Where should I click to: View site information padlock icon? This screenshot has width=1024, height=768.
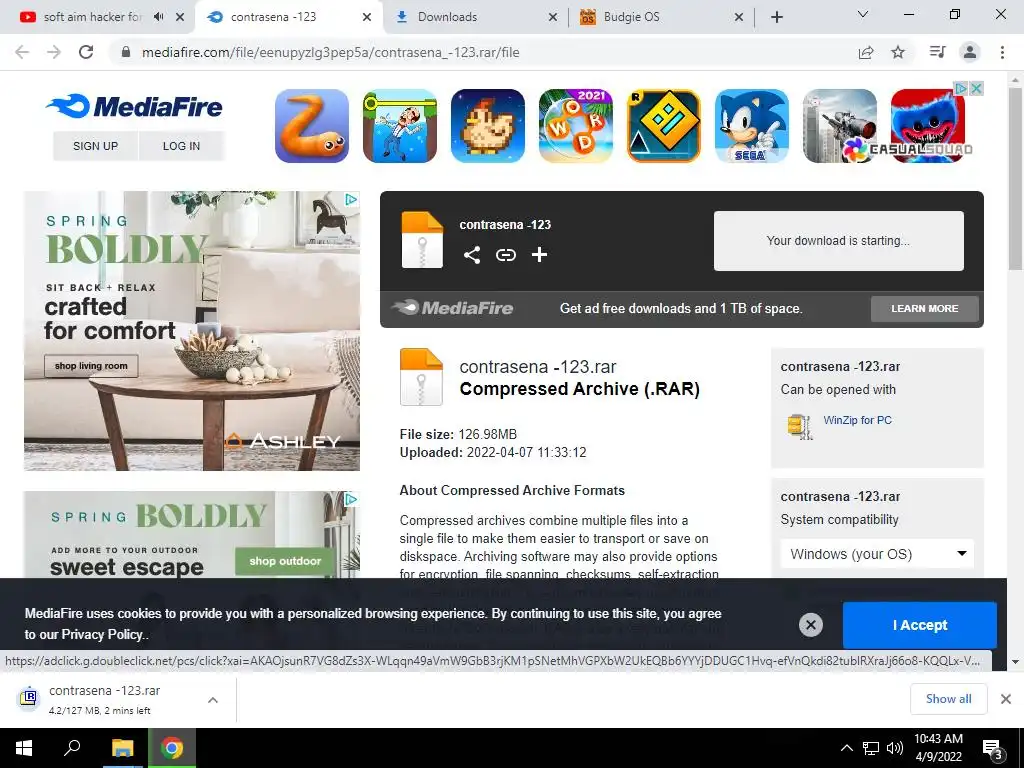(126, 52)
